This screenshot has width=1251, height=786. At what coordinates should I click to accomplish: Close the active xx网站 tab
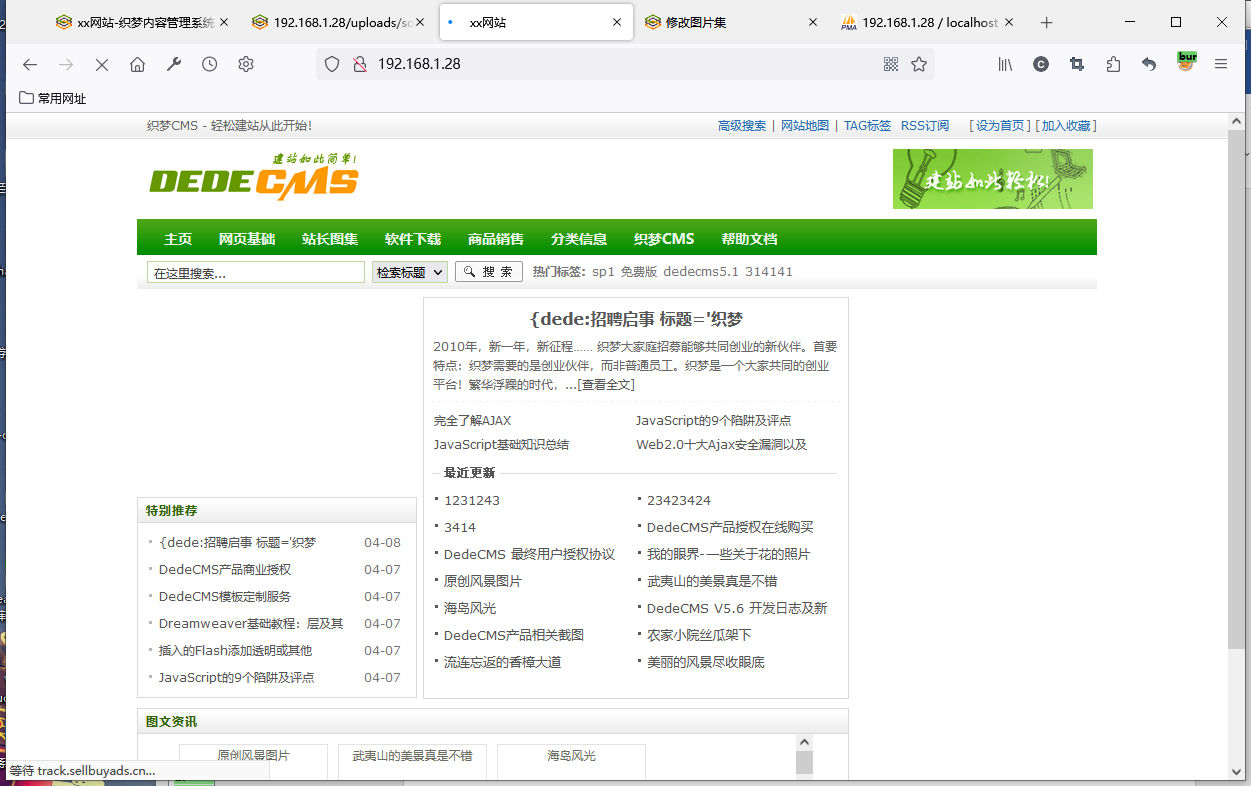point(616,22)
